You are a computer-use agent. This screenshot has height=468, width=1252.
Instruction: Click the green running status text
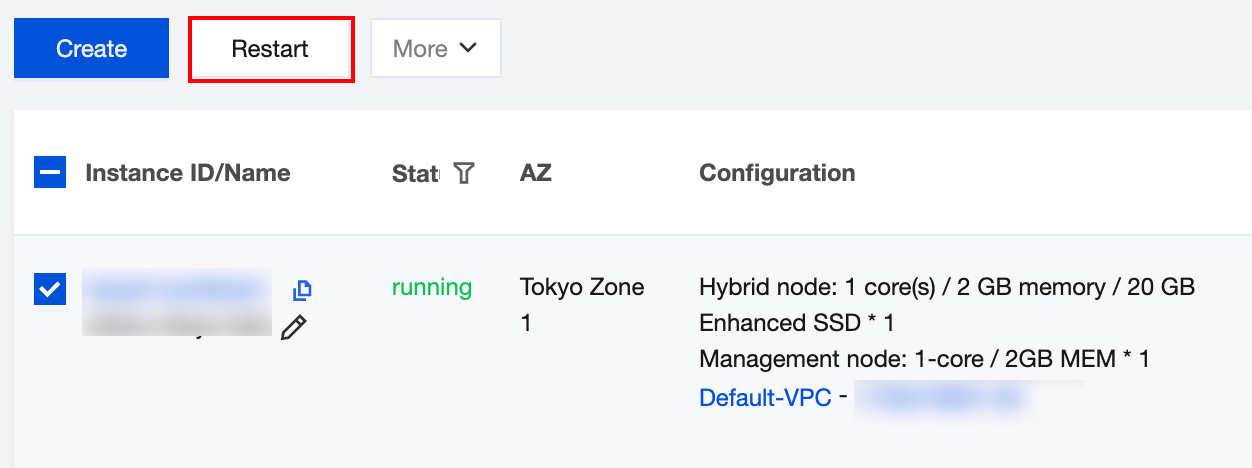click(432, 288)
